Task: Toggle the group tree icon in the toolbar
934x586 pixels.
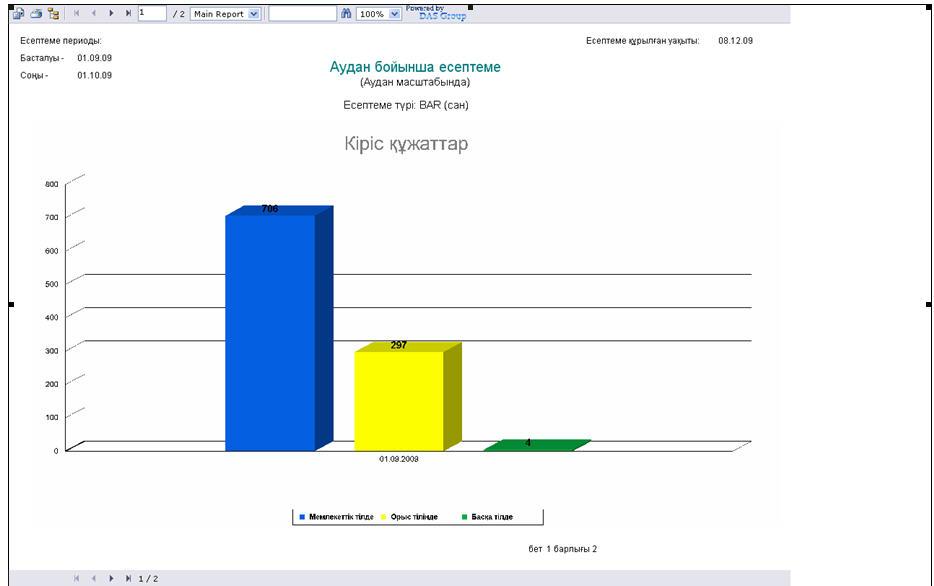Action: [x=54, y=13]
